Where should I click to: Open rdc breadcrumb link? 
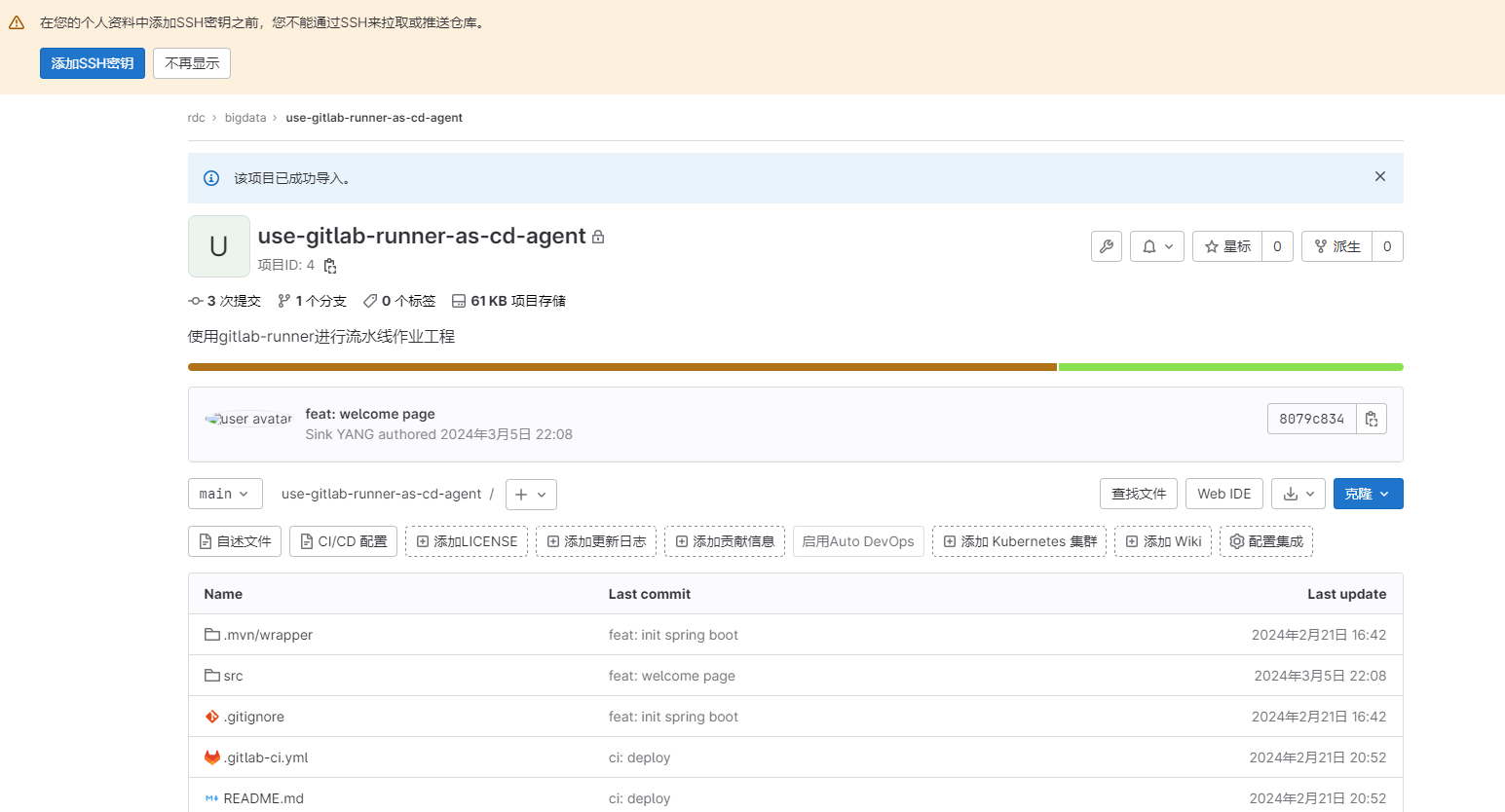pyautogui.click(x=196, y=118)
